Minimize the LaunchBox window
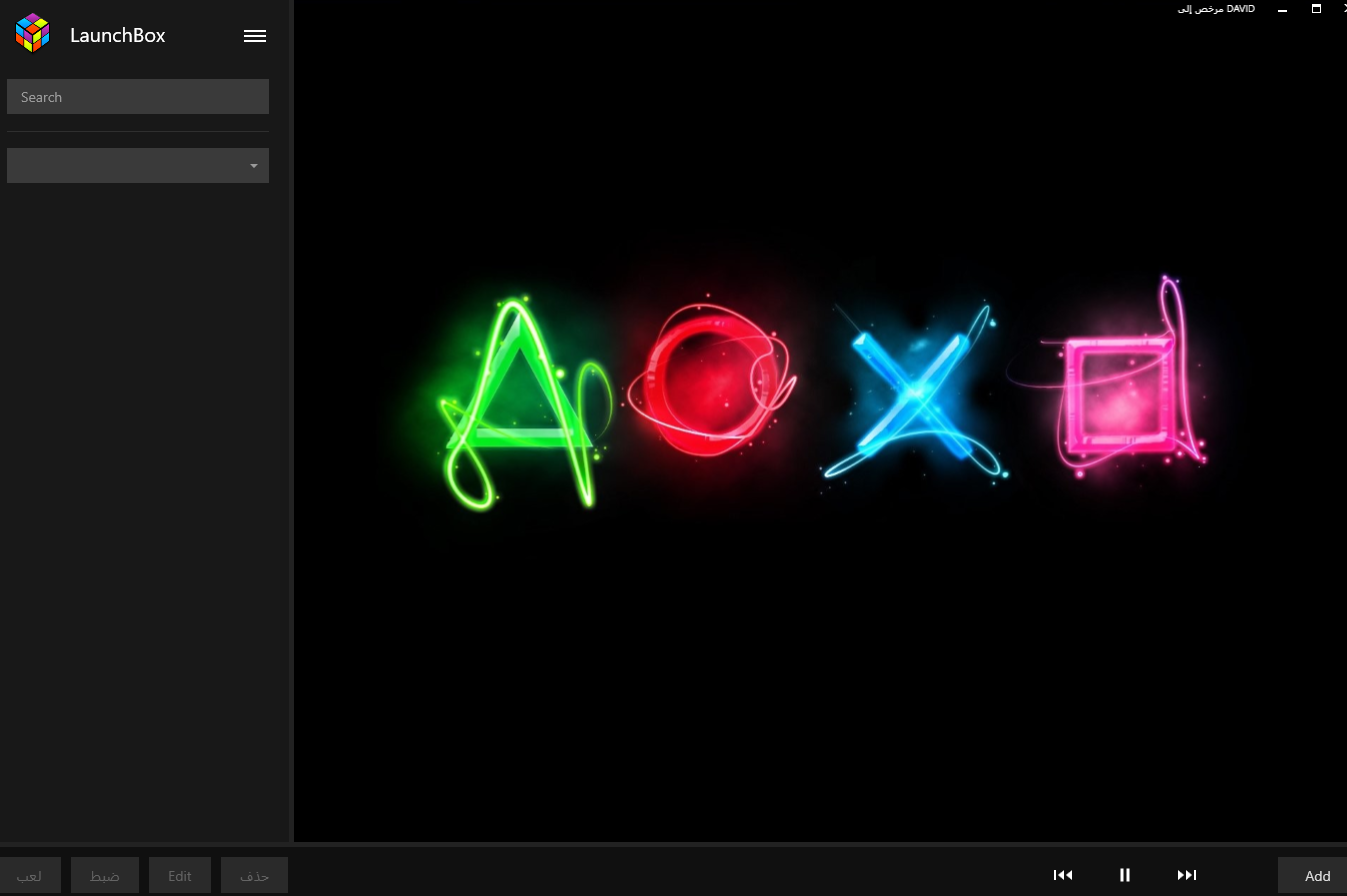This screenshot has width=1347, height=896. [1282, 9]
